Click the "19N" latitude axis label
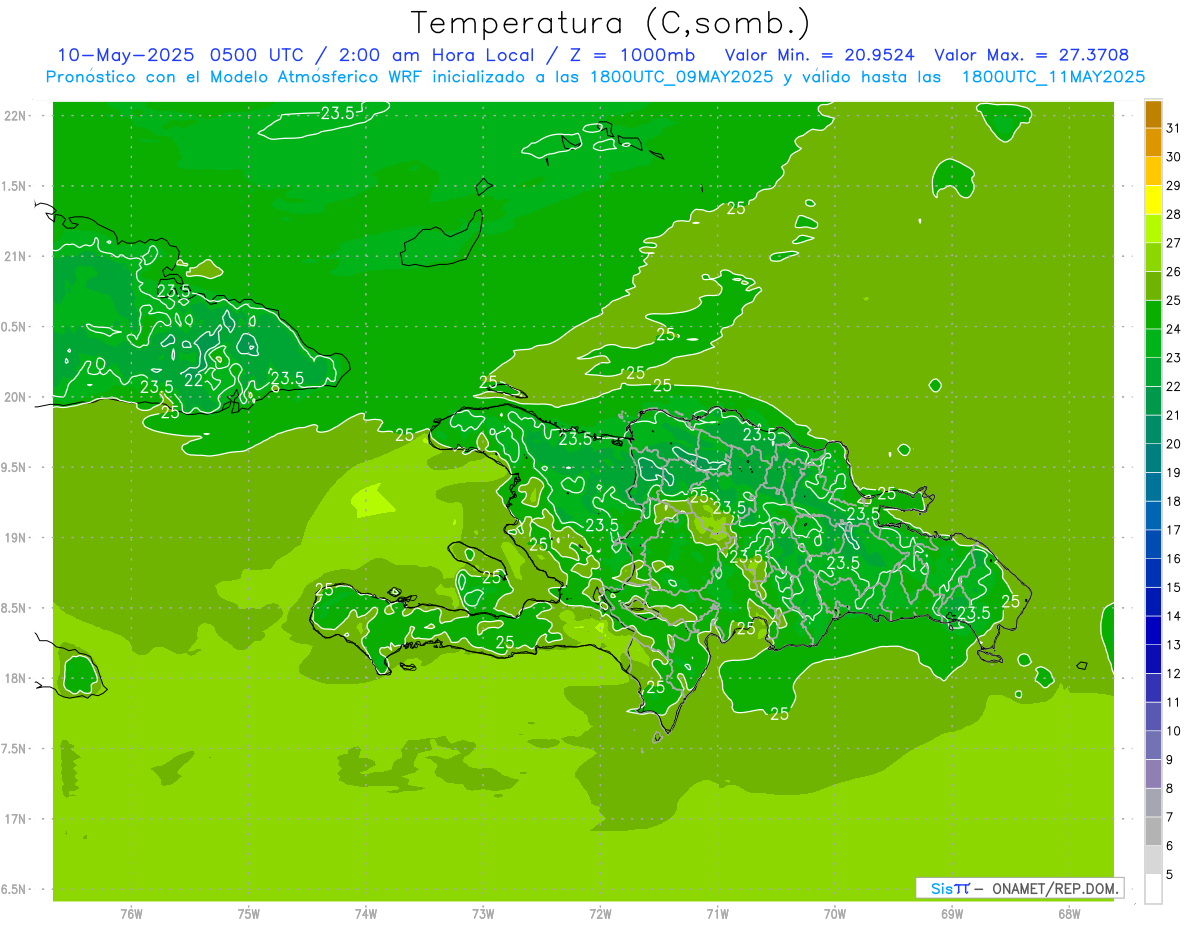Viewport: 1200px width, 927px height. (15, 537)
